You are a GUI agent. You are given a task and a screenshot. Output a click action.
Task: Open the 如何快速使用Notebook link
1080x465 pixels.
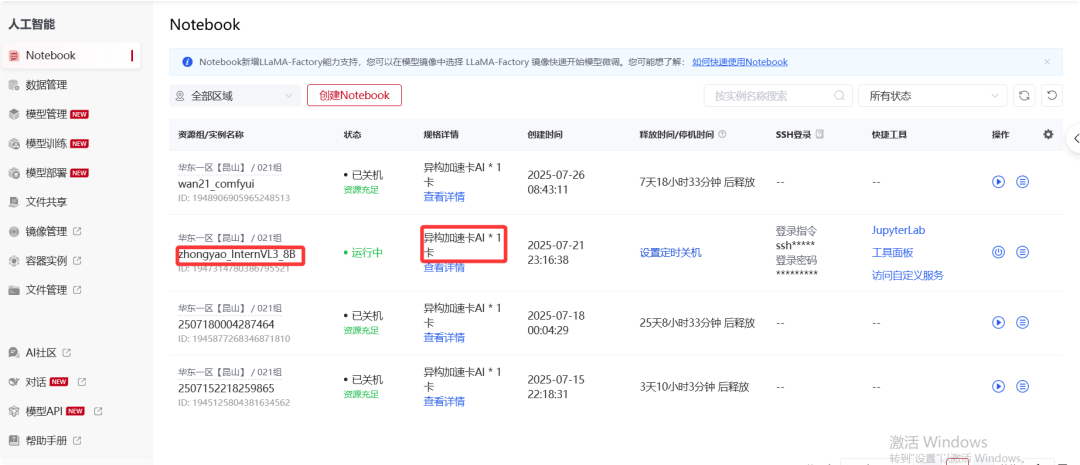pos(740,62)
